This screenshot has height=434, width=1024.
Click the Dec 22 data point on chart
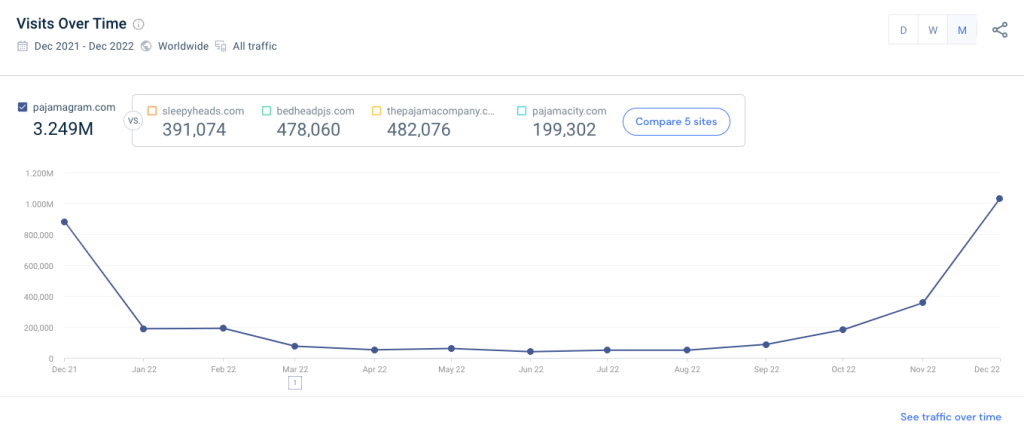(x=999, y=199)
